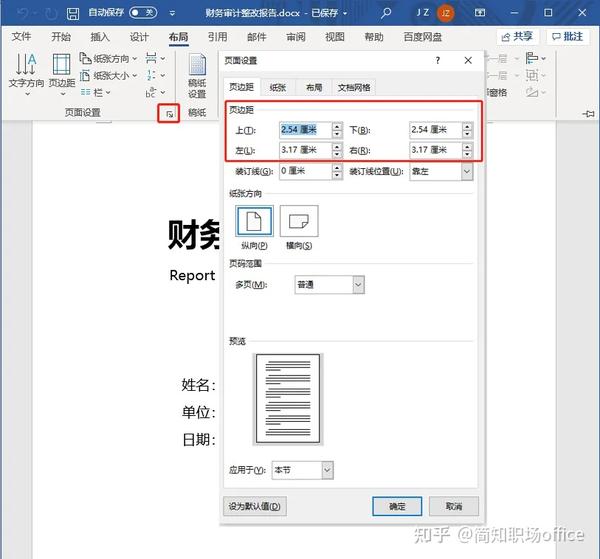Screen dimensions: 600x559
Task: Increase the 左 margin with spinner
Action: [337, 146]
